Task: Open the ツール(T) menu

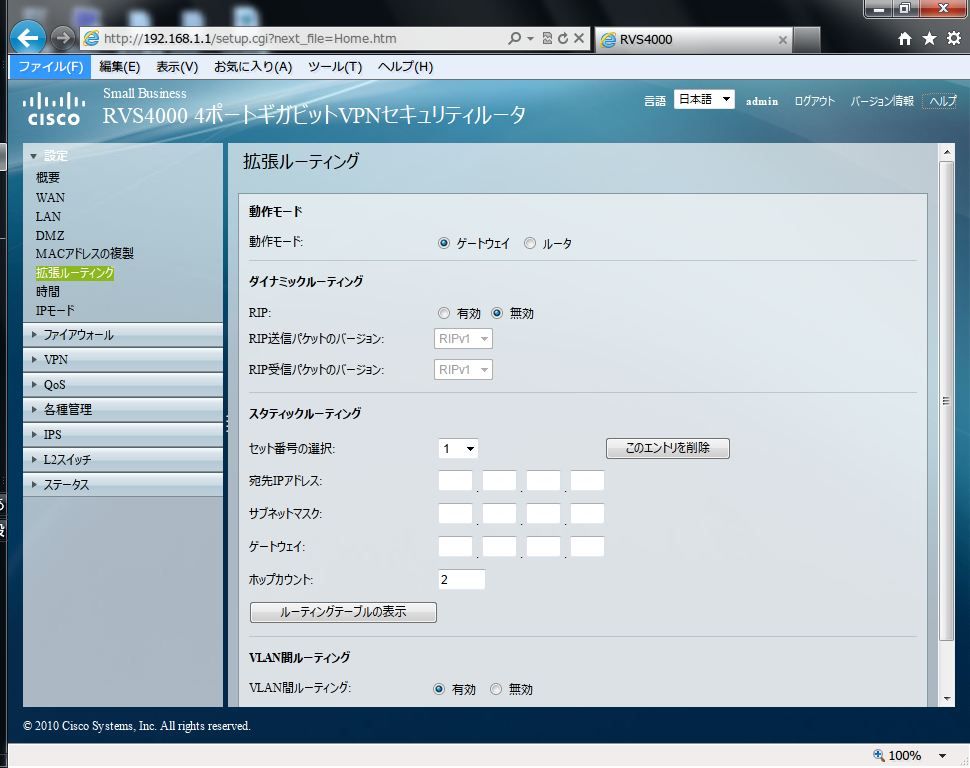Action: click(335, 67)
